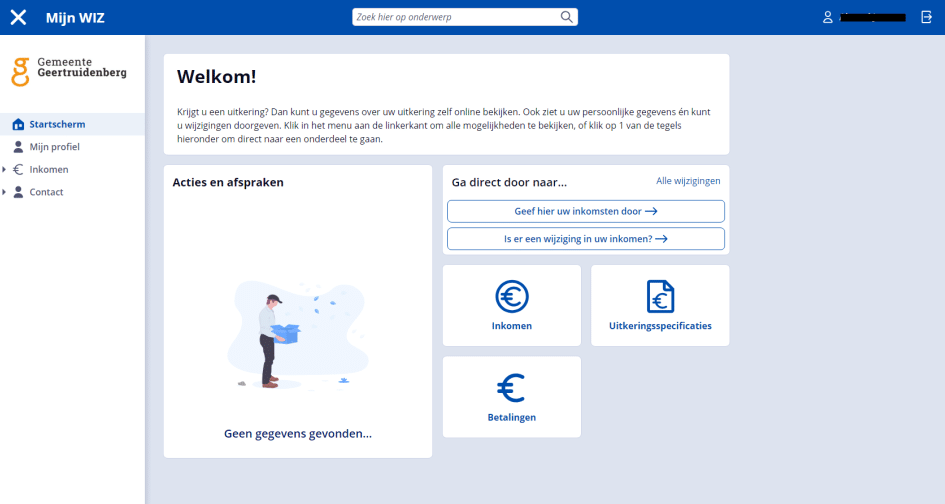
Task: Click Geef hier uw inkomsten door
Action: [x=586, y=211]
